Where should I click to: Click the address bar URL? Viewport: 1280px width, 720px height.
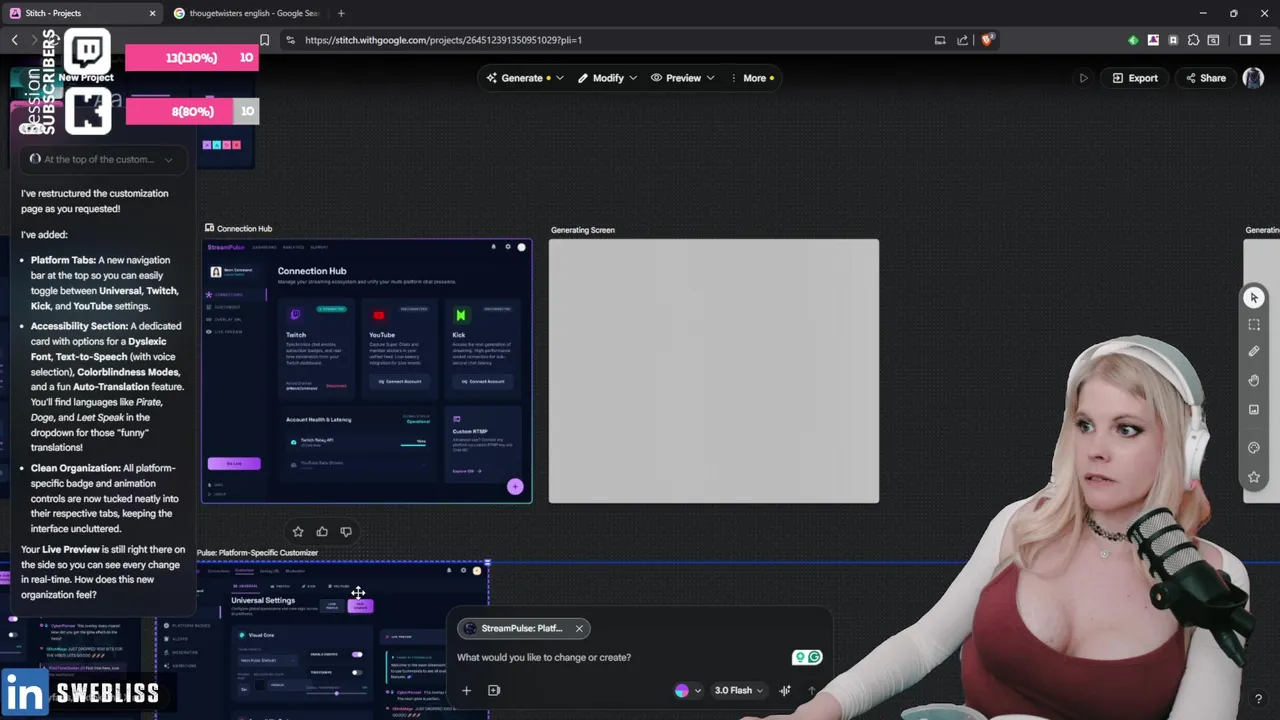(x=443, y=40)
